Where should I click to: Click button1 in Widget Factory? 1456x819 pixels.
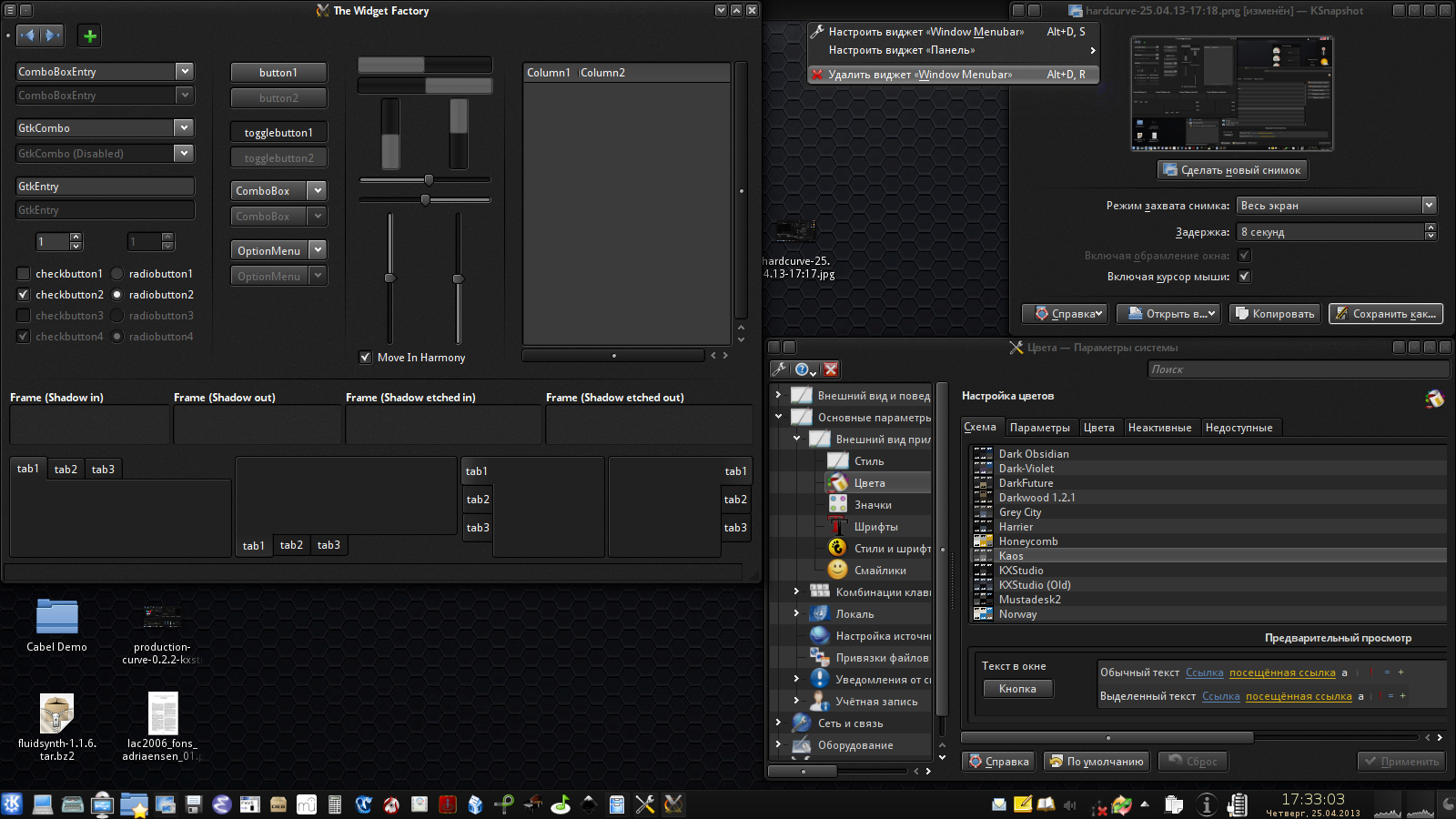[278, 73]
